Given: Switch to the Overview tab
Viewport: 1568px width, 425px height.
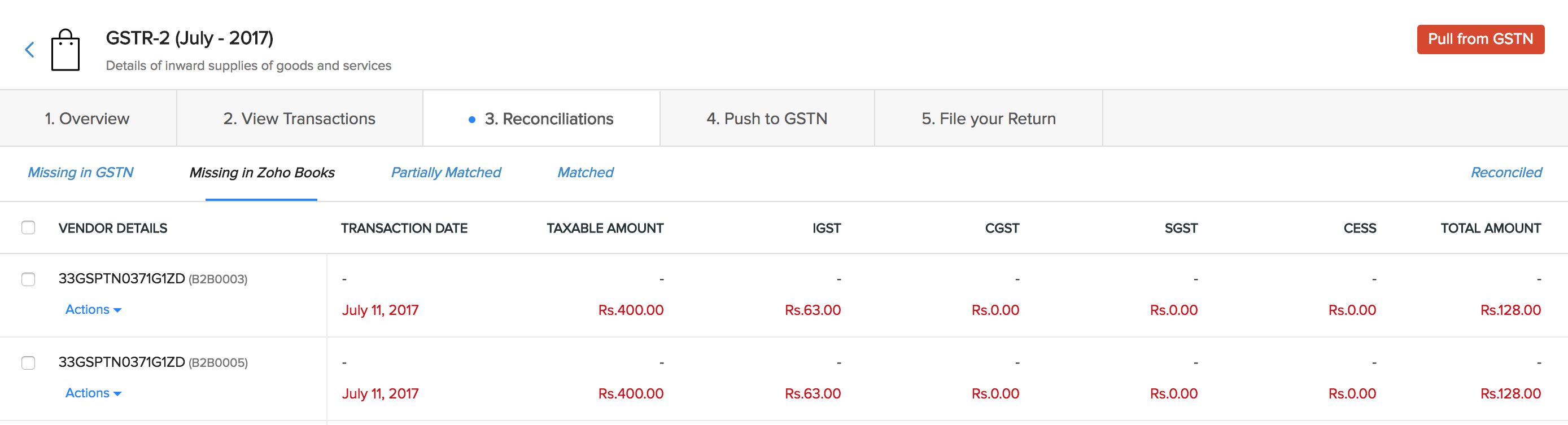Looking at the screenshot, I should (87, 118).
